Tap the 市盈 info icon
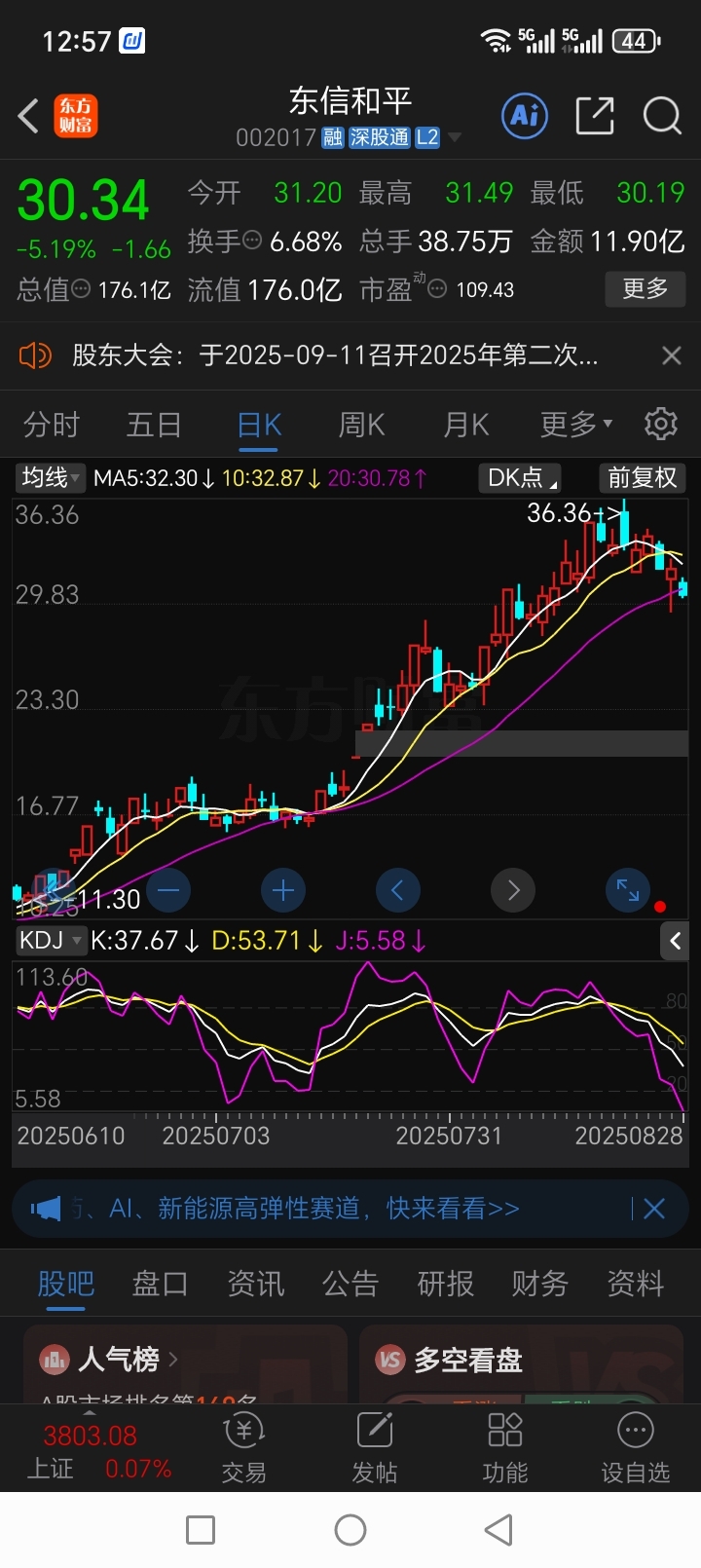This screenshot has height=1568, width=701. (x=438, y=288)
